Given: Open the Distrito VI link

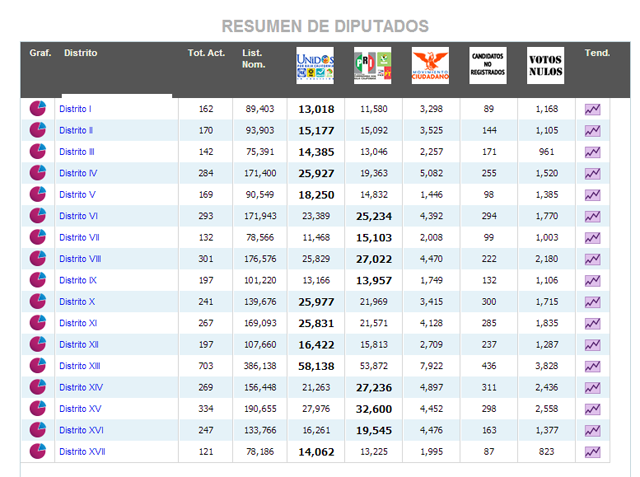Looking at the screenshot, I should point(78,216).
